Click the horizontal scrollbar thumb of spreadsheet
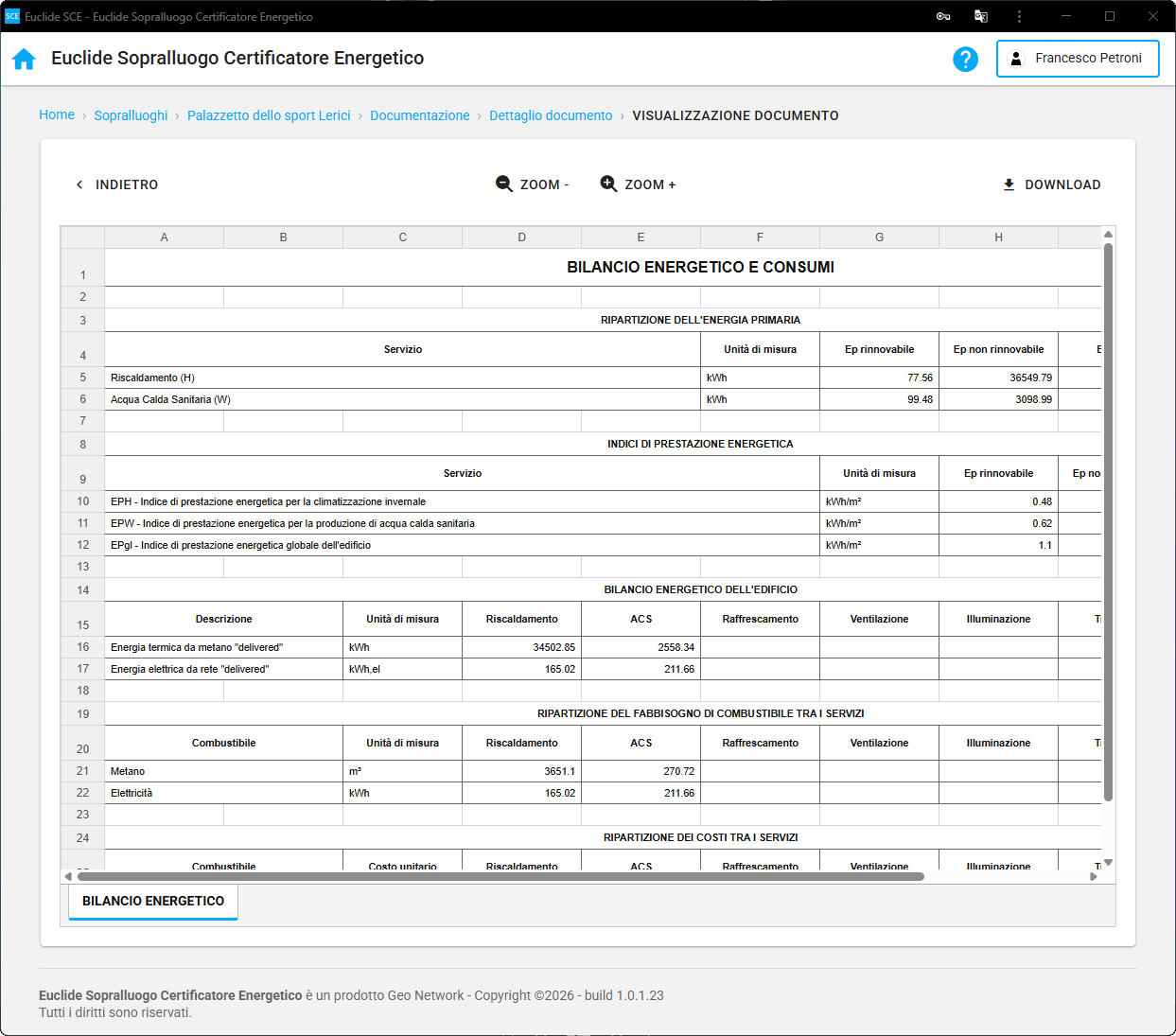 500,876
